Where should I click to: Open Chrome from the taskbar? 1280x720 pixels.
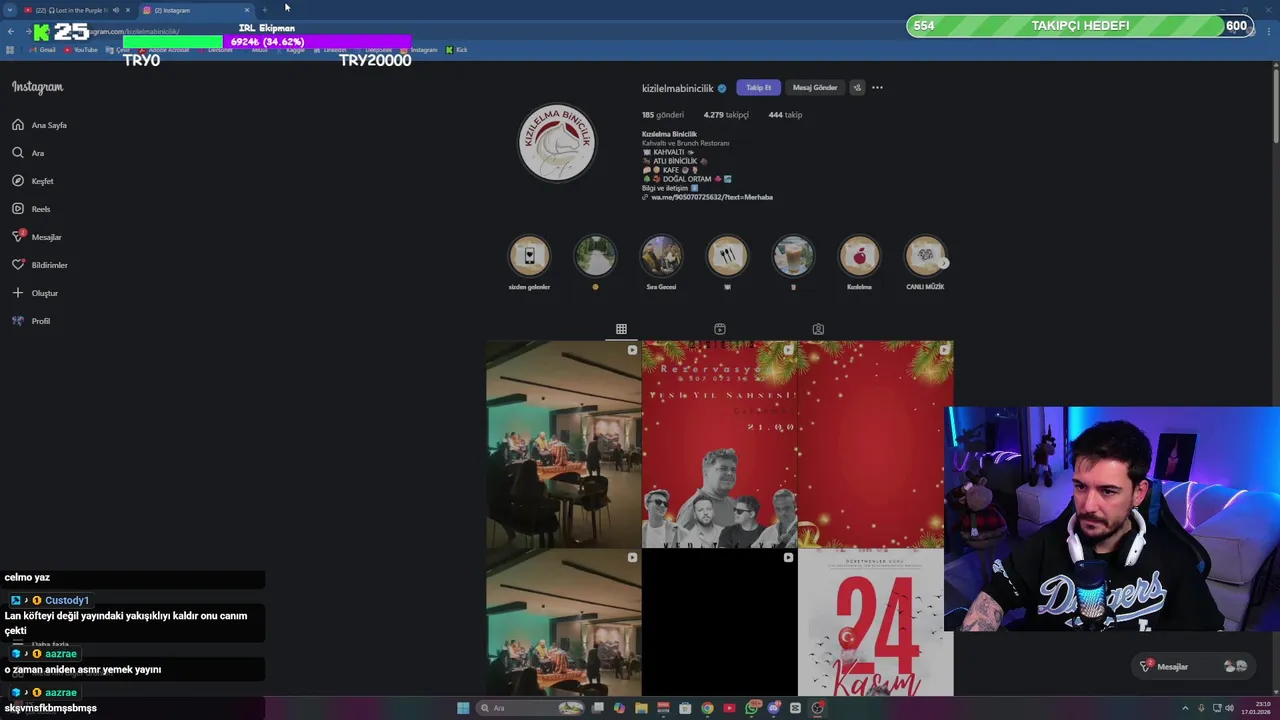707,708
